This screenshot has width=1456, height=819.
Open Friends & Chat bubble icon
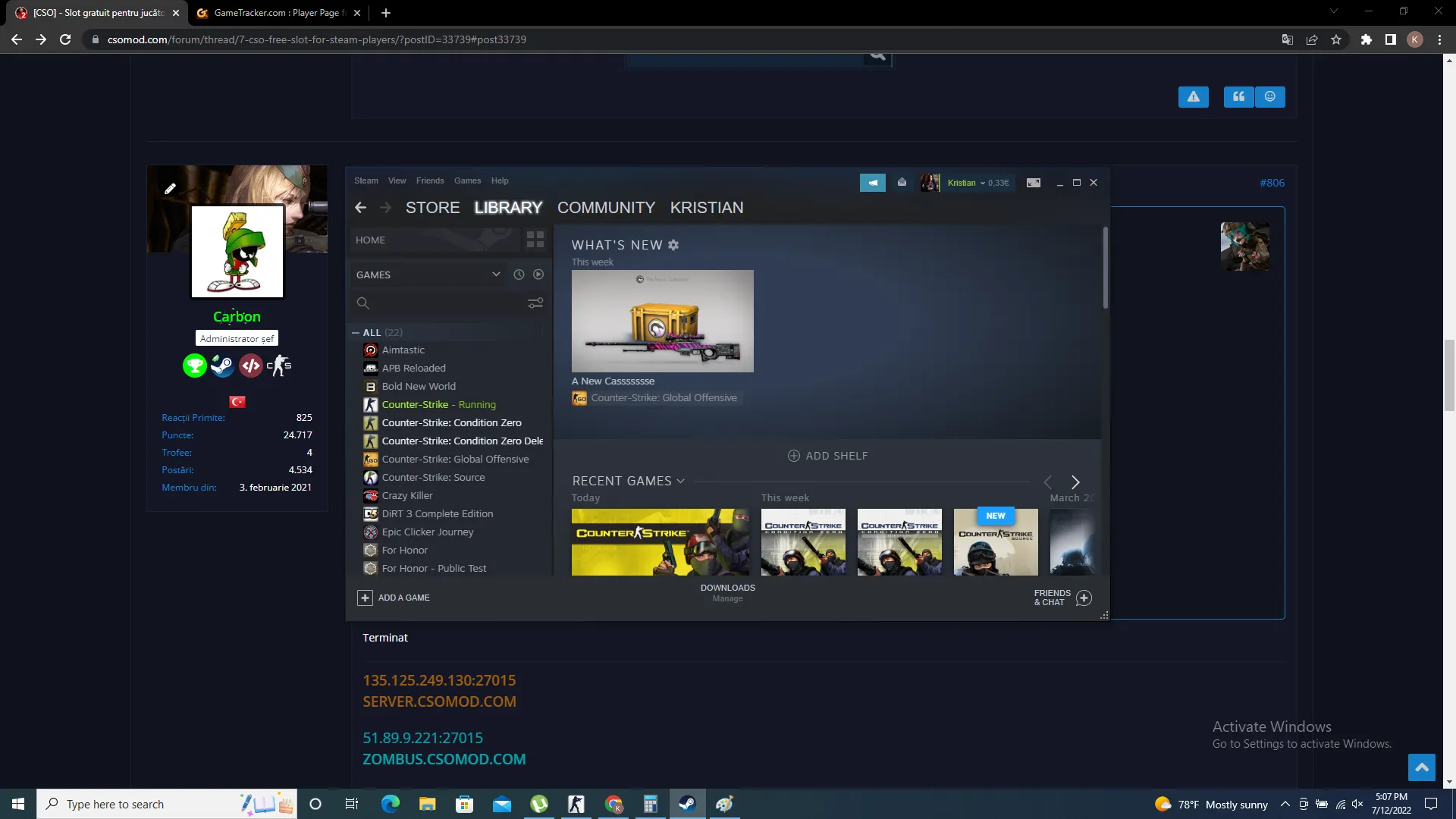[x=1084, y=598]
